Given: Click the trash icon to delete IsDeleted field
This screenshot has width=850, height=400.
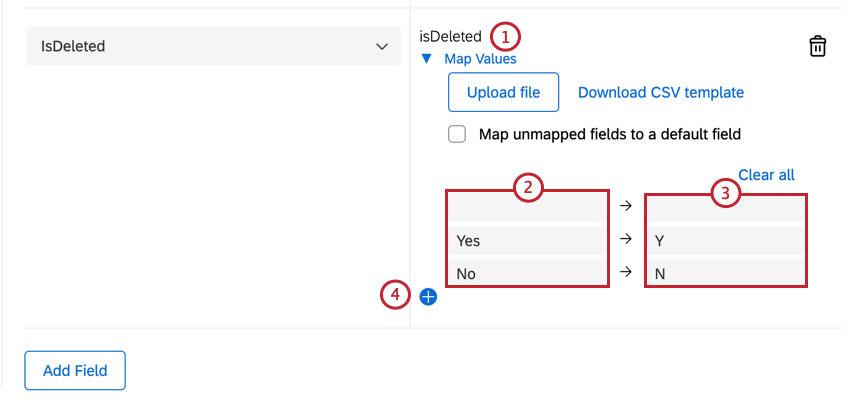Looking at the screenshot, I should pyautogui.click(x=817, y=47).
